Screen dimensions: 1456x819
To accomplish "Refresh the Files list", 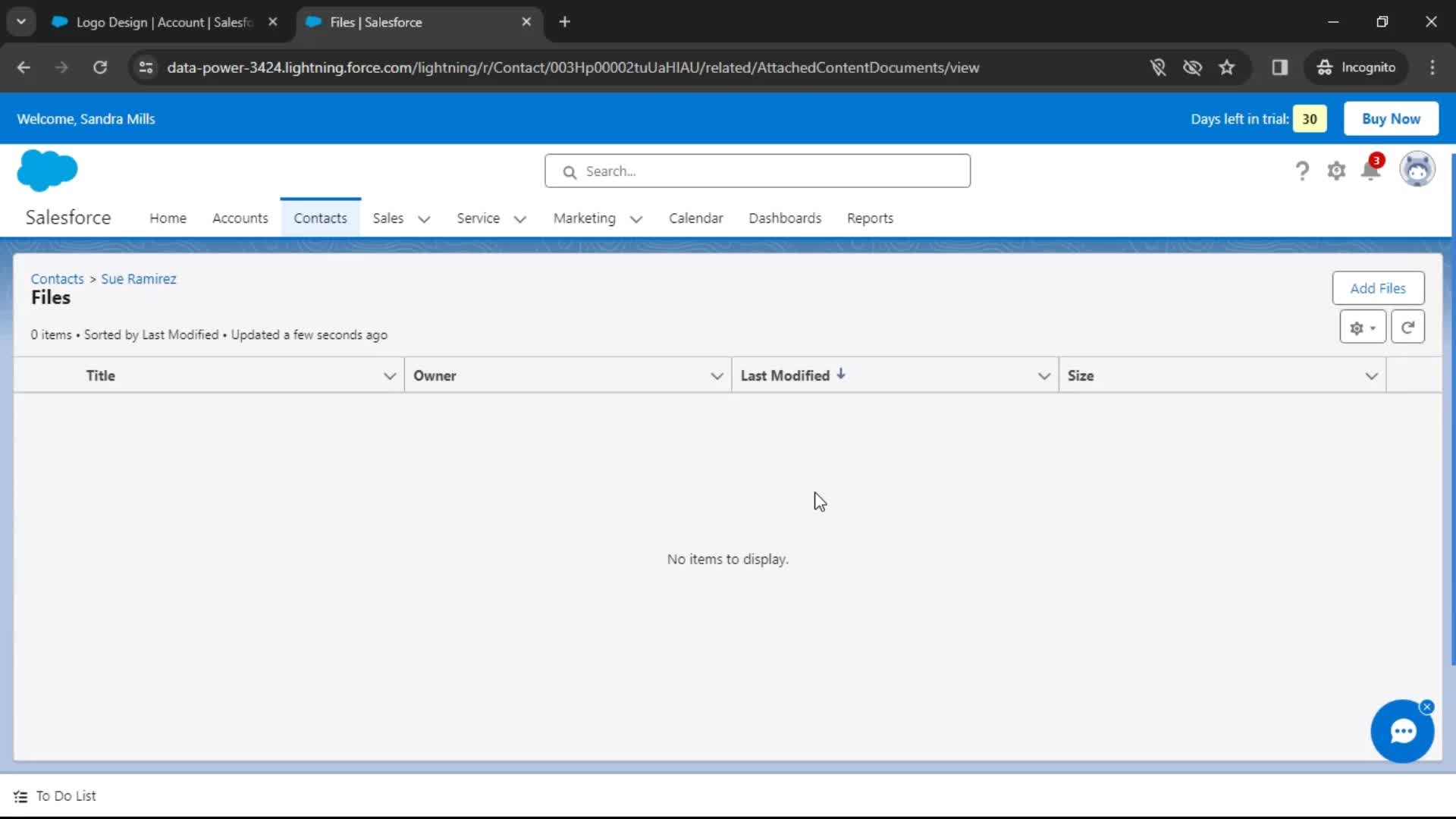I will pyautogui.click(x=1407, y=328).
